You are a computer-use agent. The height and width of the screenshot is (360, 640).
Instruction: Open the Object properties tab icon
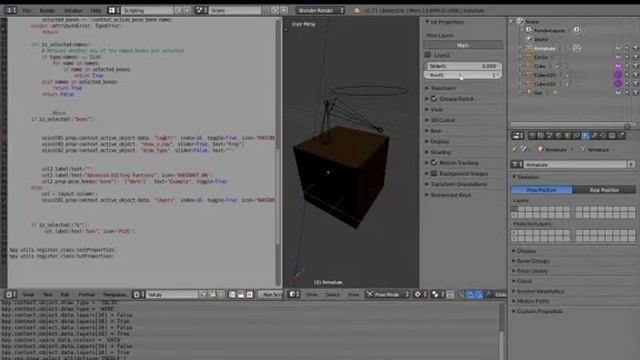[x=568, y=136]
